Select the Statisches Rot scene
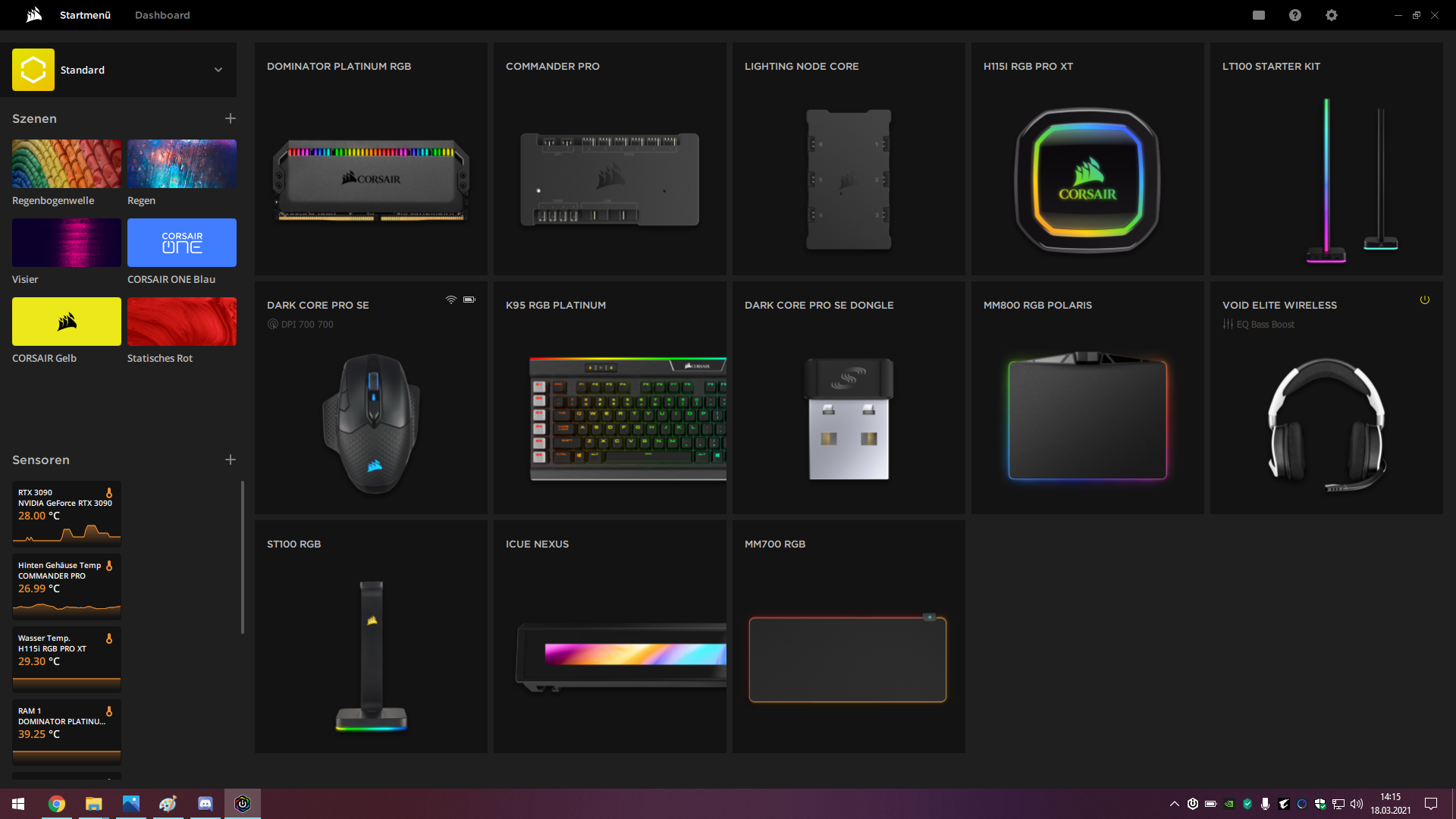1456x819 pixels. tap(182, 322)
